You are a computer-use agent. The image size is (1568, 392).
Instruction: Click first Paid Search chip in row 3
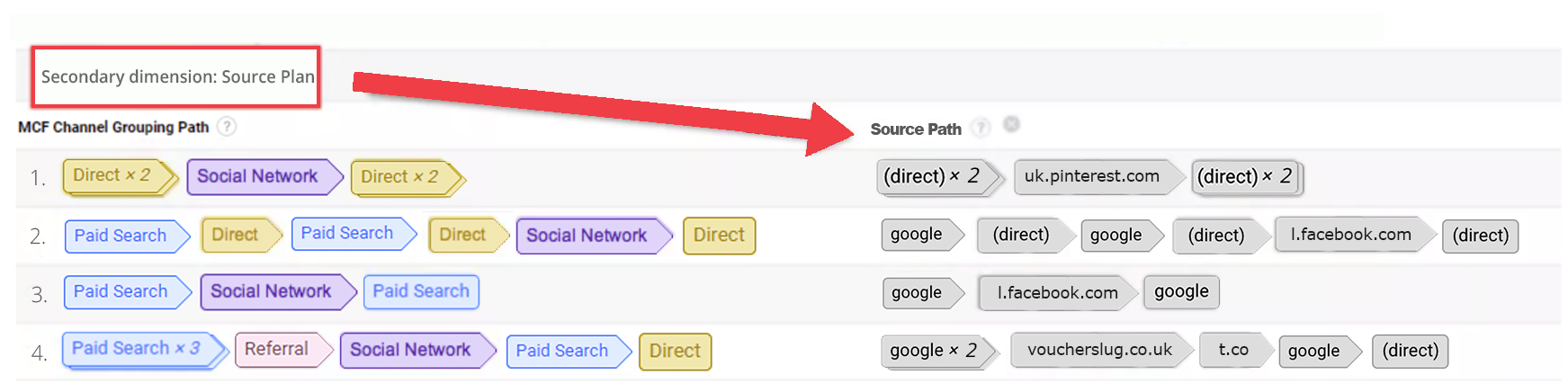(x=121, y=292)
